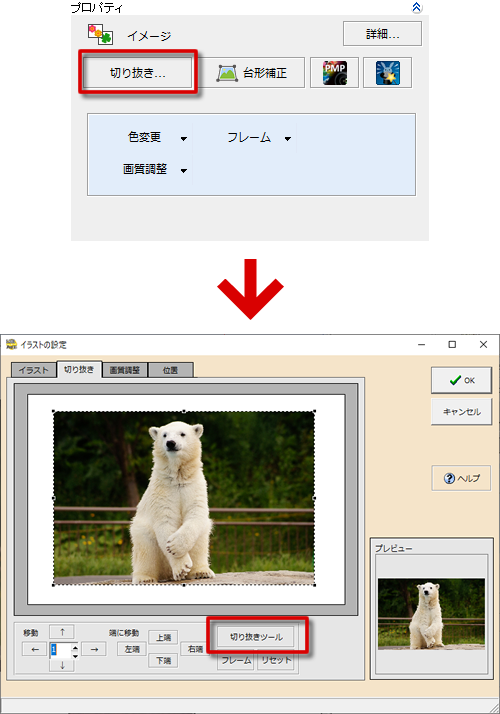The width and height of the screenshot is (500, 714).
Task: Open the PMP photo editor icon
Action: click(335, 73)
